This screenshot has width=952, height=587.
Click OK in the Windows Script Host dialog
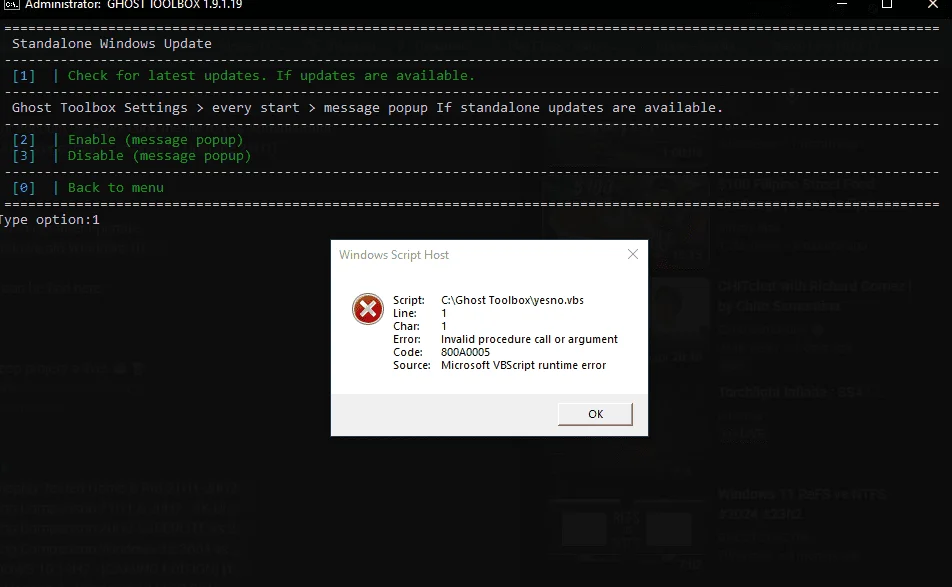coord(595,414)
